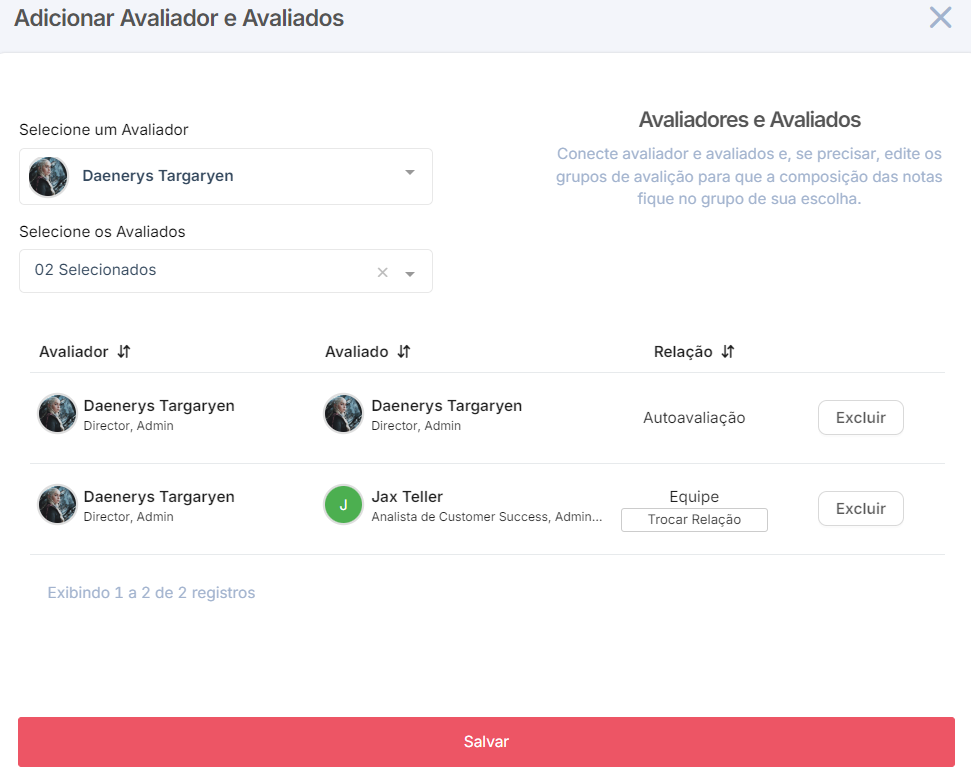Click evaluator avatar in the Jax Teller row
The image size is (971, 778).
click(x=57, y=504)
